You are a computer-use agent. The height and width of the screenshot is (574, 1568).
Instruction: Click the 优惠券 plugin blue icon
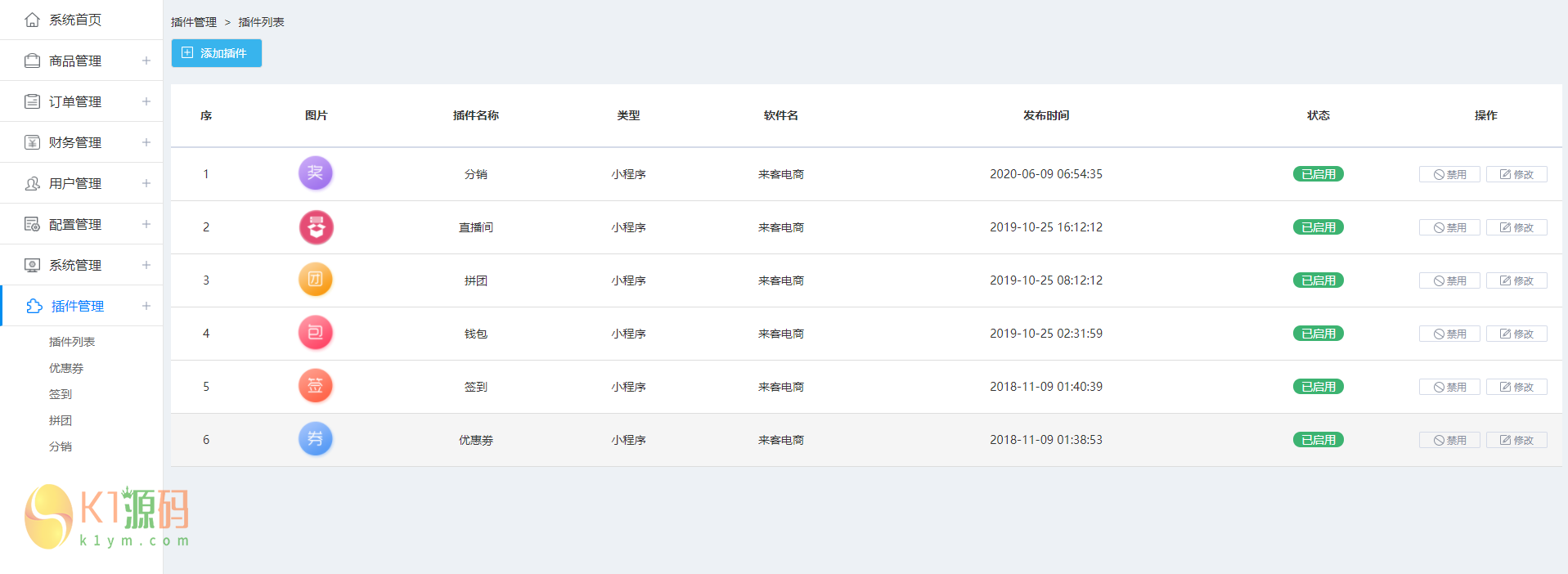point(316,439)
